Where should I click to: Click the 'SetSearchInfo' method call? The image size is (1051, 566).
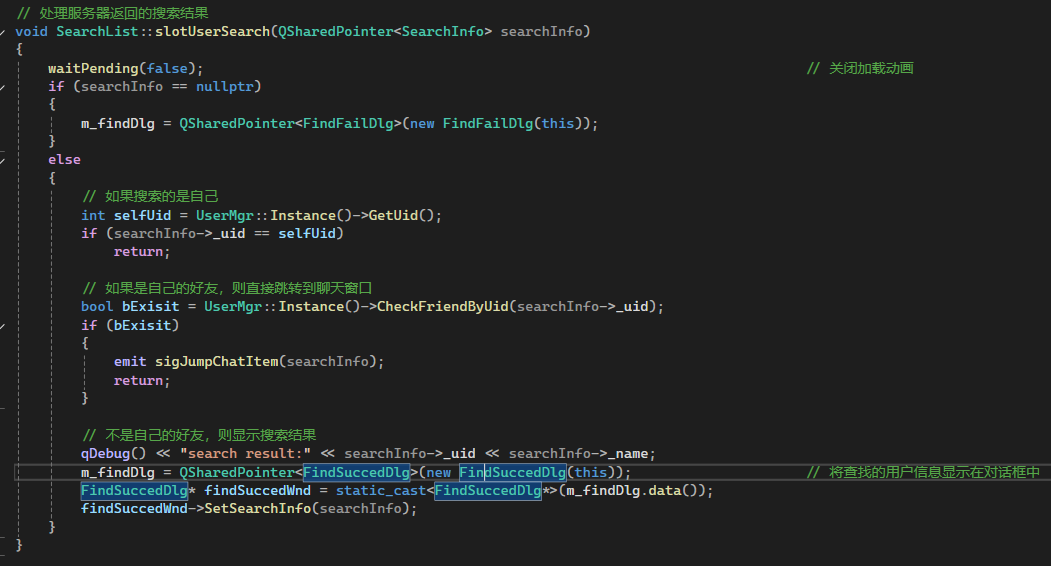(257, 508)
